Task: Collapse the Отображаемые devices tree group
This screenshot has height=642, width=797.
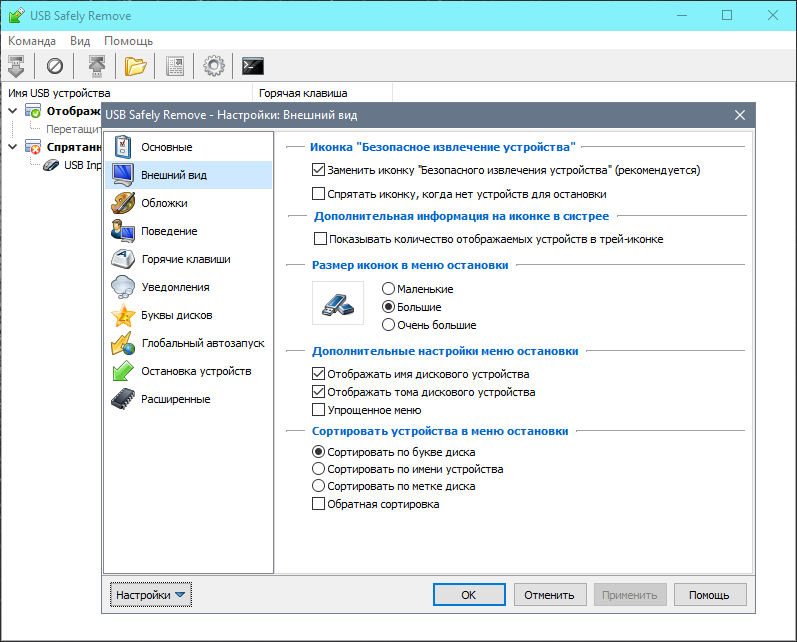Action: pyautogui.click(x=12, y=111)
